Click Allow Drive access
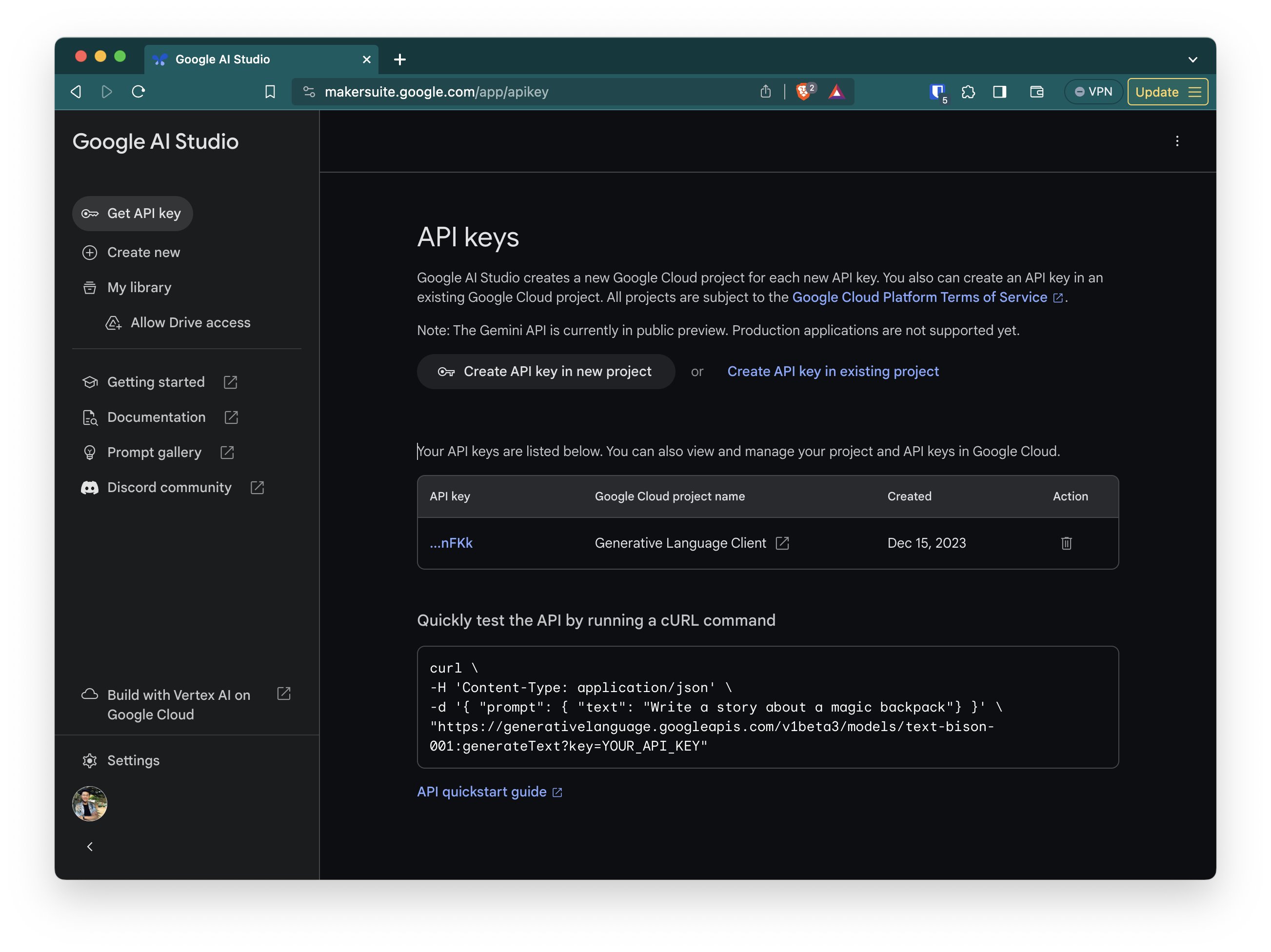 (x=178, y=323)
